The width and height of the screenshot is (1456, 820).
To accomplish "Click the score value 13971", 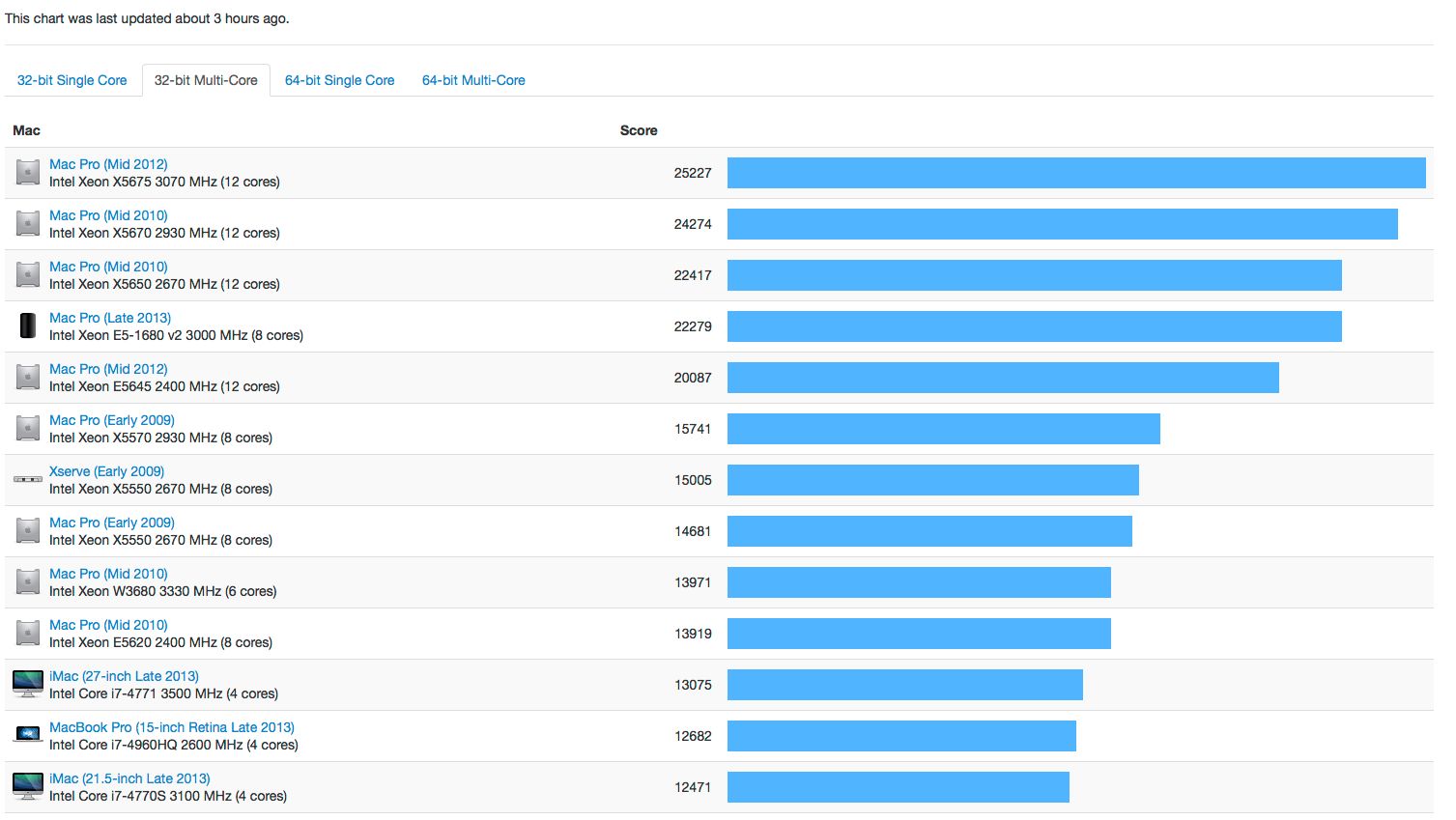I will [693, 582].
